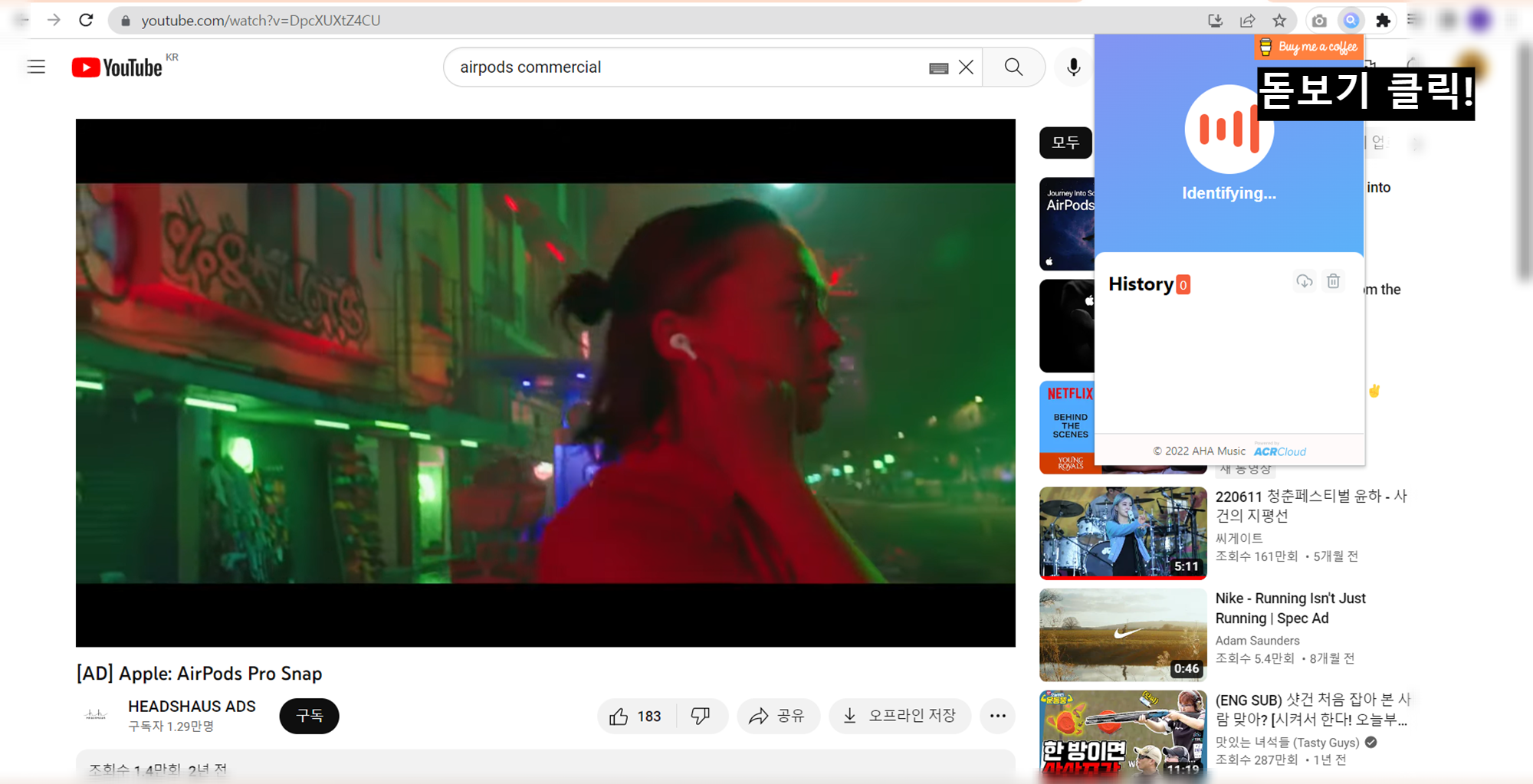
Task: Go to the YouTube home logo
Action: point(117,67)
